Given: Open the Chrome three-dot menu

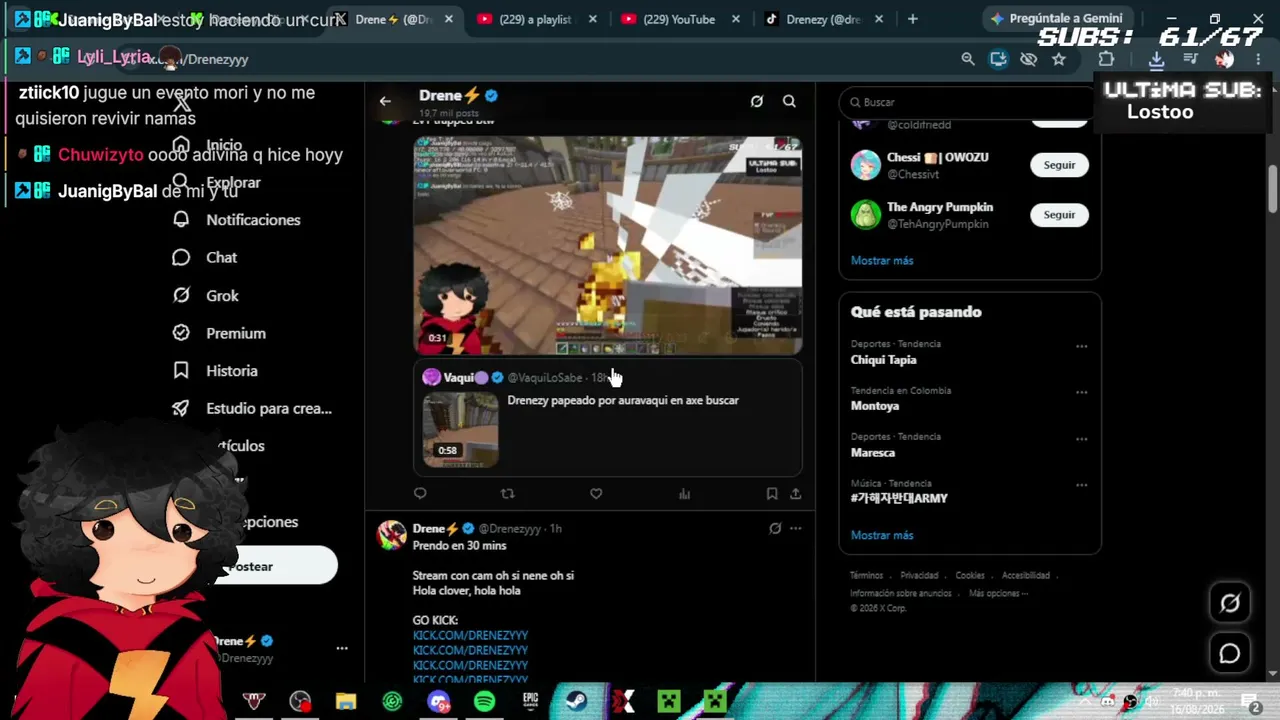Looking at the screenshot, I should pos(1258,59).
